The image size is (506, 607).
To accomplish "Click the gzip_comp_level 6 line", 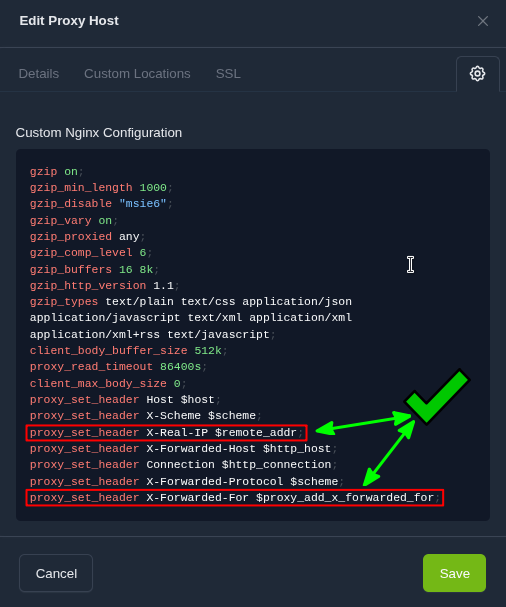I will [91, 253].
